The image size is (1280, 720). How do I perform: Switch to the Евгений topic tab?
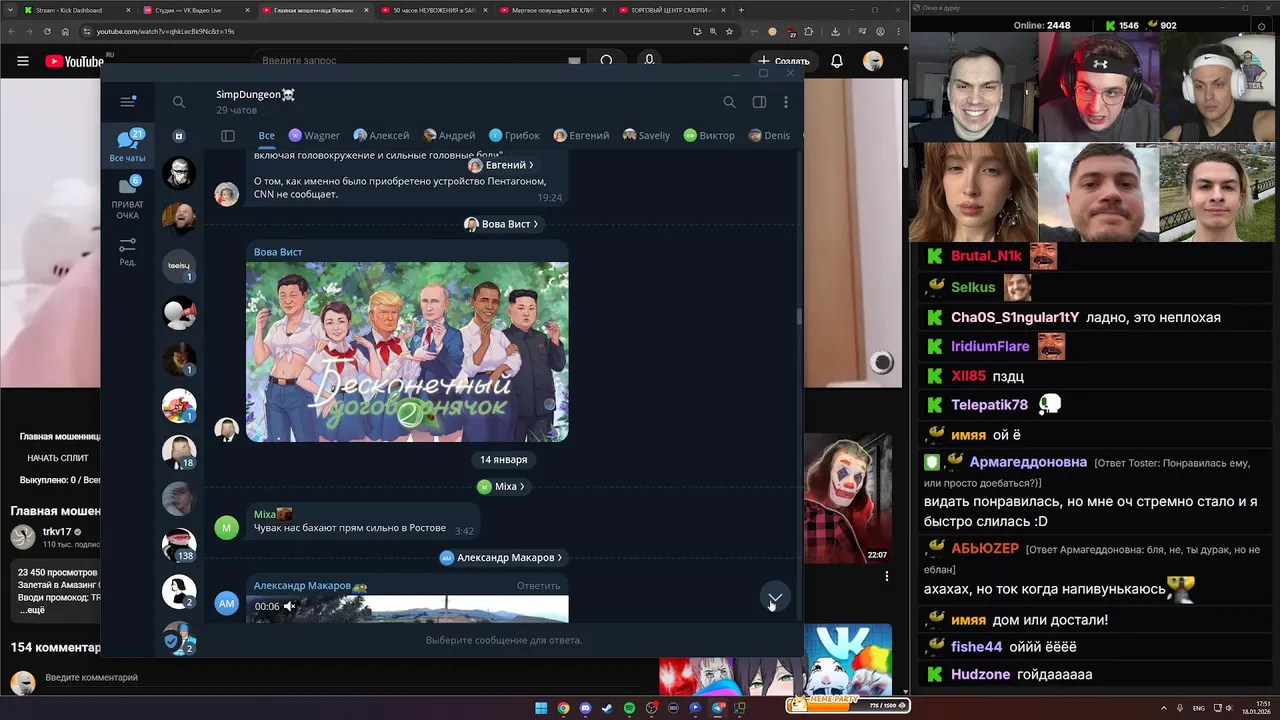581,136
